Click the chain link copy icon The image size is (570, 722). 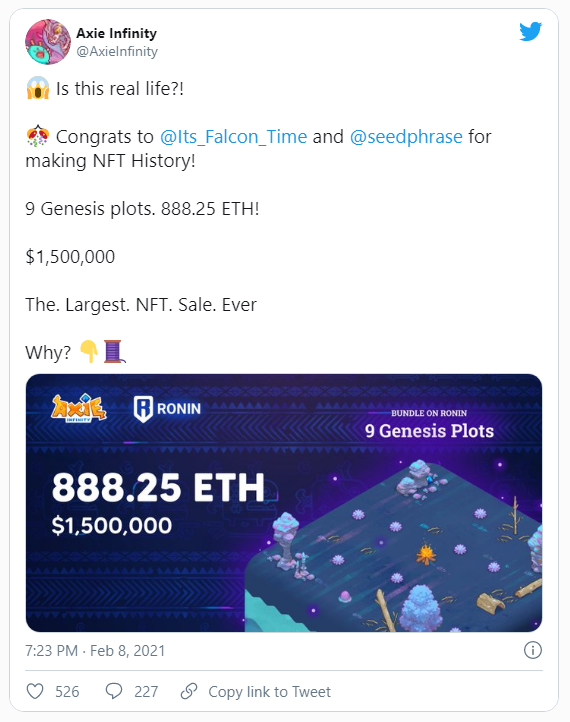coord(189,691)
